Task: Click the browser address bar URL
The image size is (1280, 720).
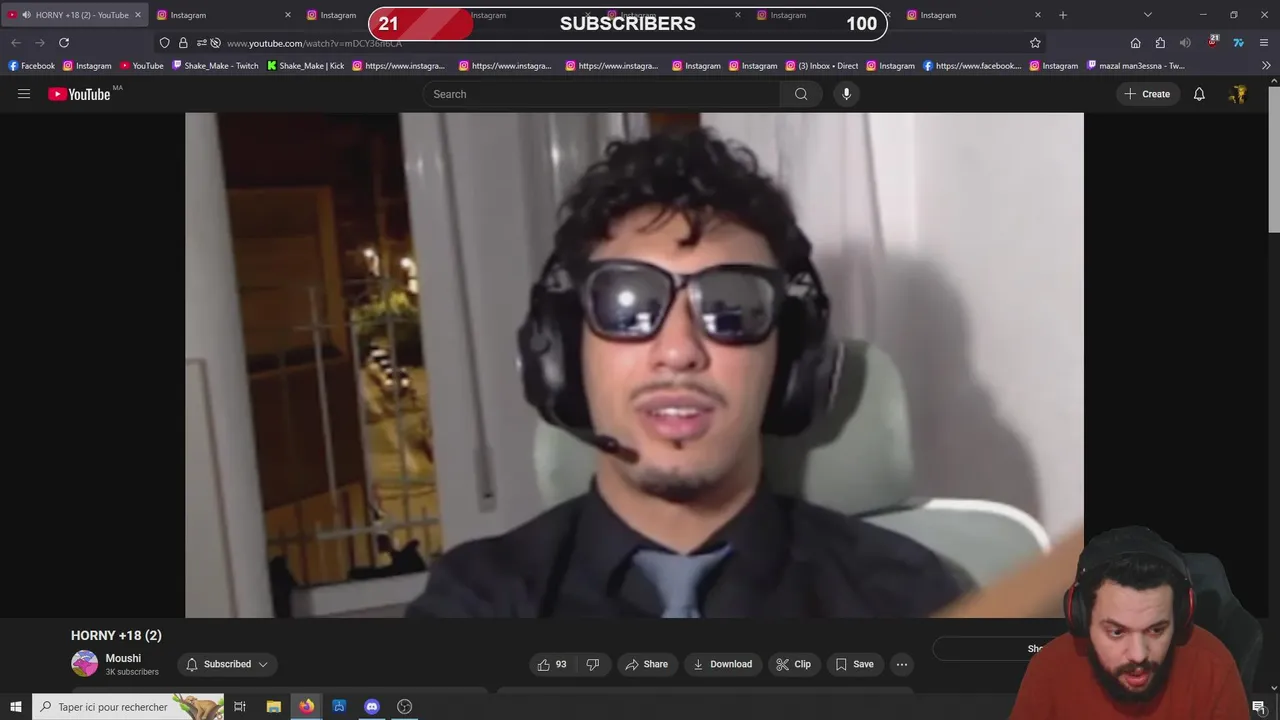Action: (x=315, y=43)
